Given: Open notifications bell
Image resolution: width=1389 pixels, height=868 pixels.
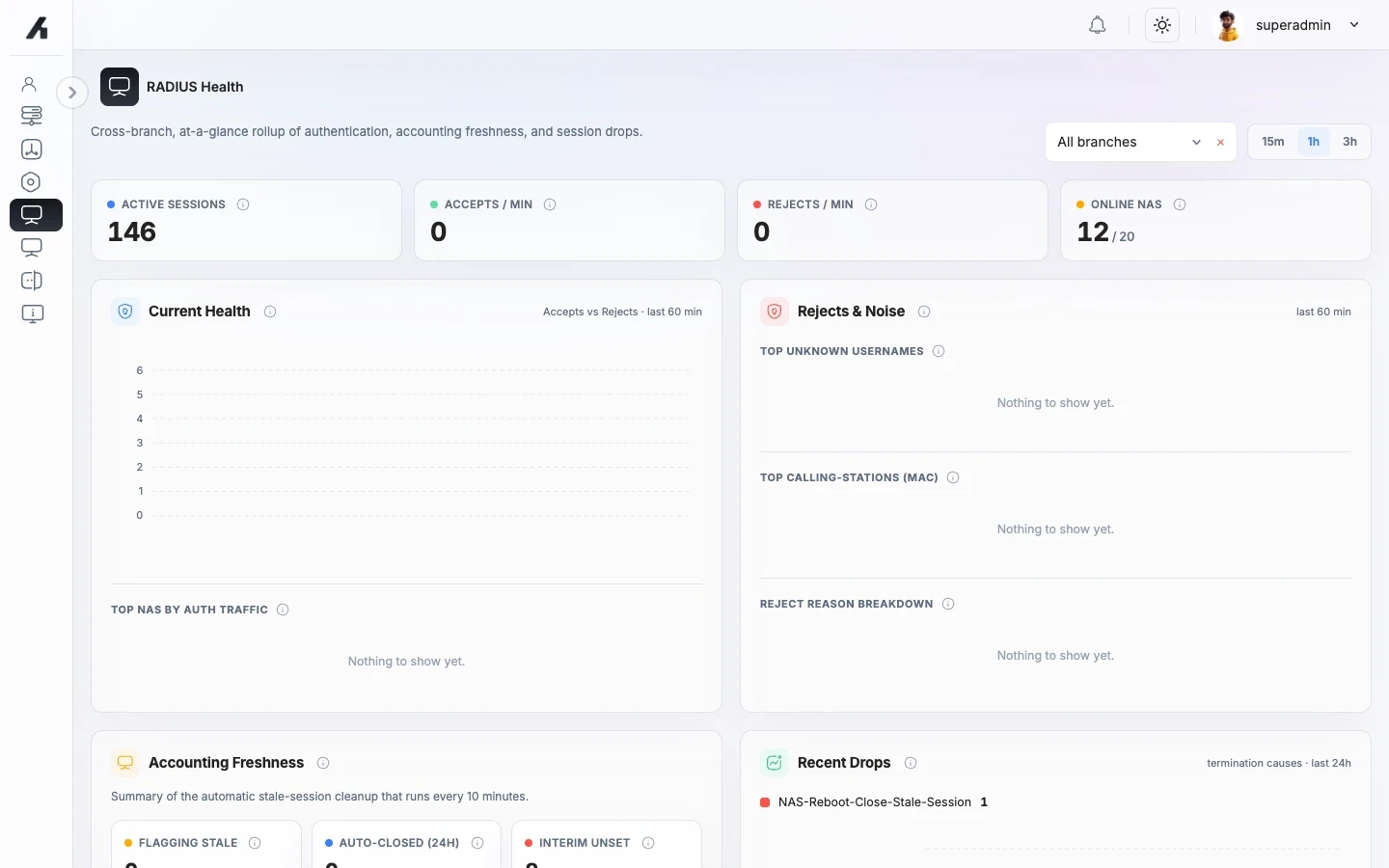Looking at the screenshot, I should pos(1098,25).
